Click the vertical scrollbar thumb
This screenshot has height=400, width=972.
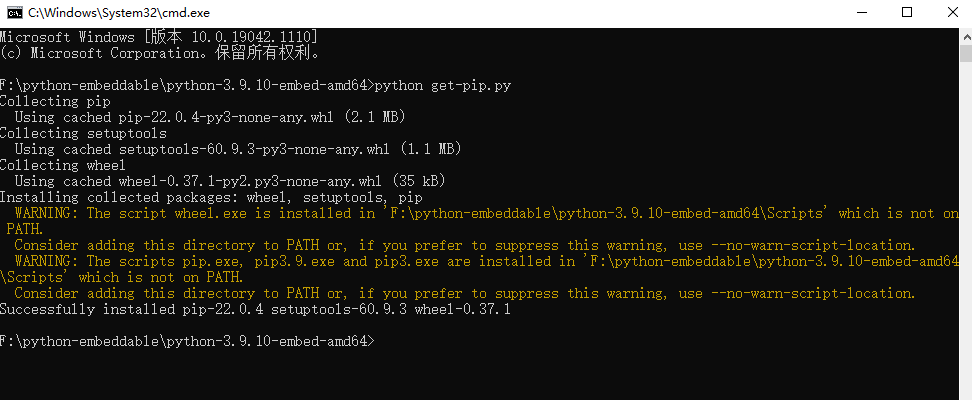966,53
